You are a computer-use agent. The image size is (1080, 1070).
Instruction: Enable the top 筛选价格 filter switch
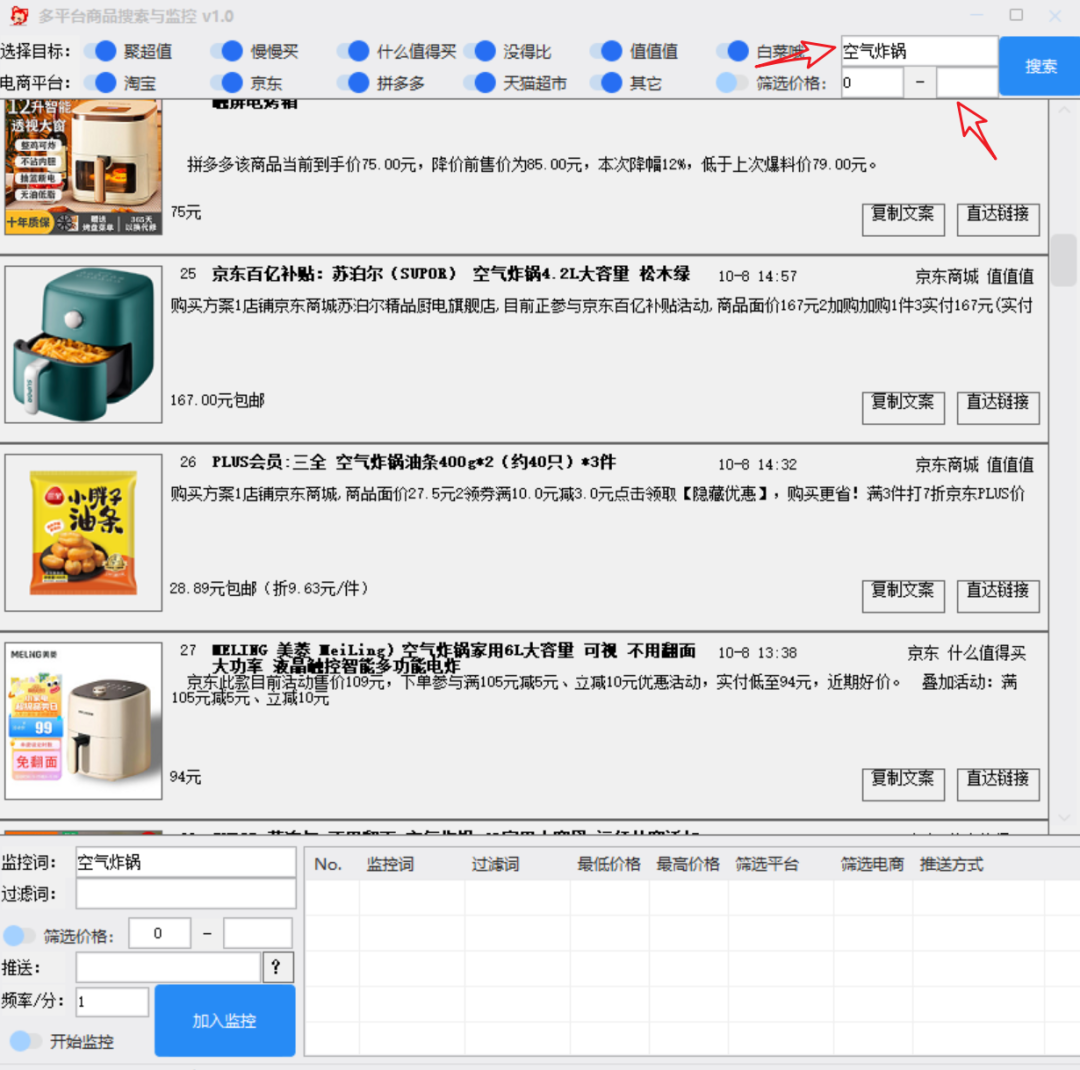(x=732, y=83)
